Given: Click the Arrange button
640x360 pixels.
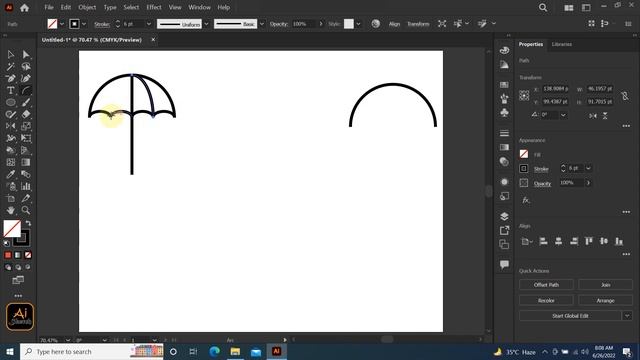Looking at the screenshot, I should tap(605, 300).
